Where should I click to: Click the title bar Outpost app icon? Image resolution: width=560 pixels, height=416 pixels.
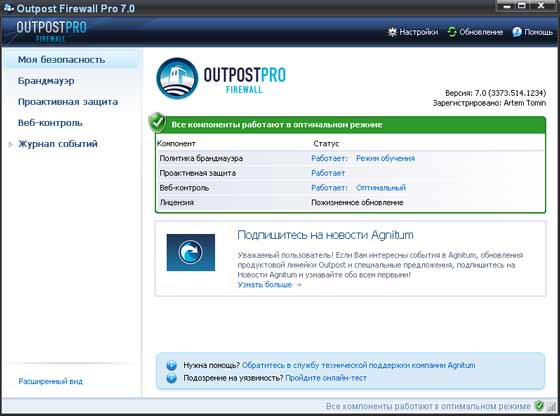[9, 7]
